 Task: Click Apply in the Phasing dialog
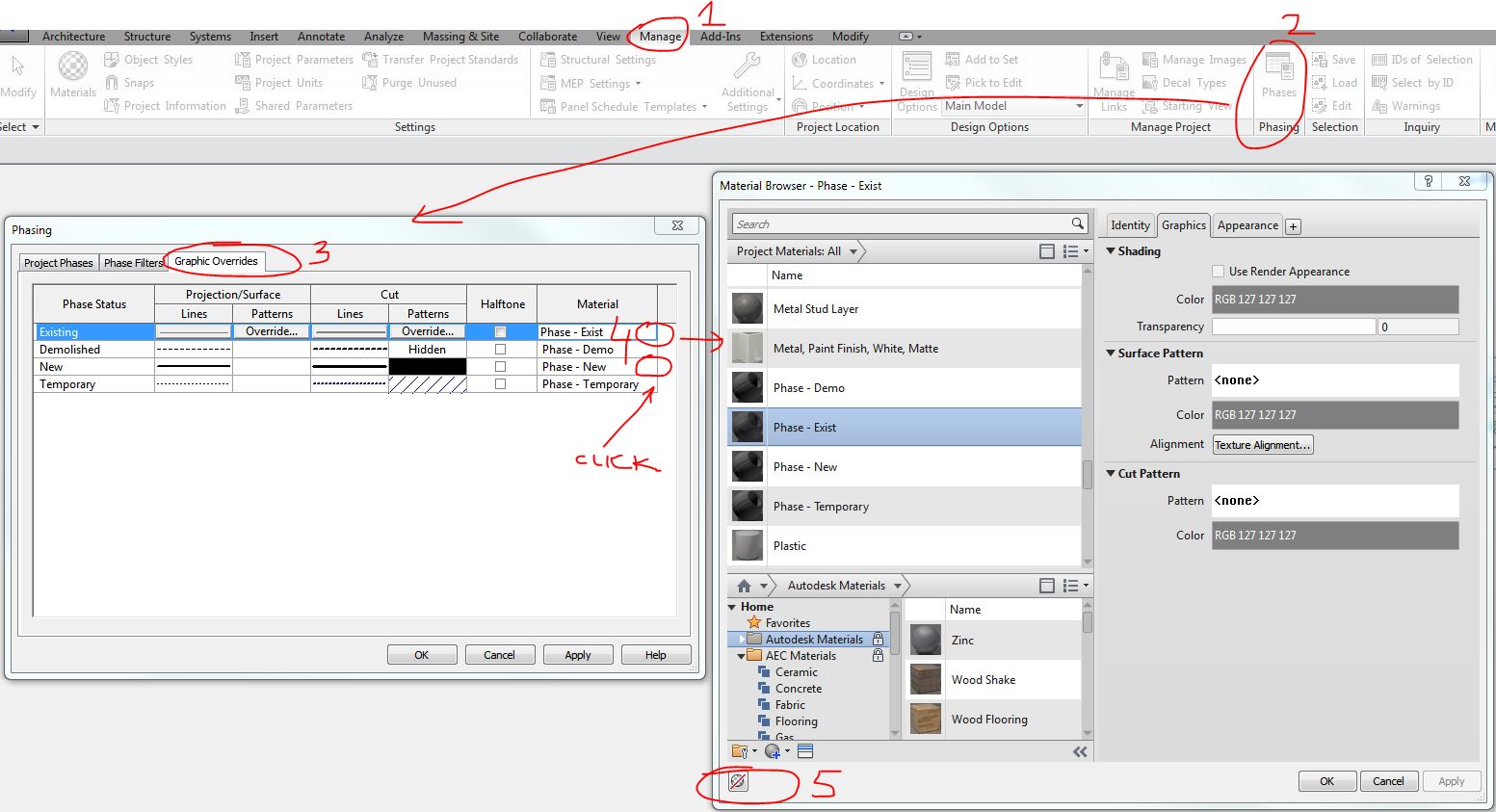click(x=578, y=655)
